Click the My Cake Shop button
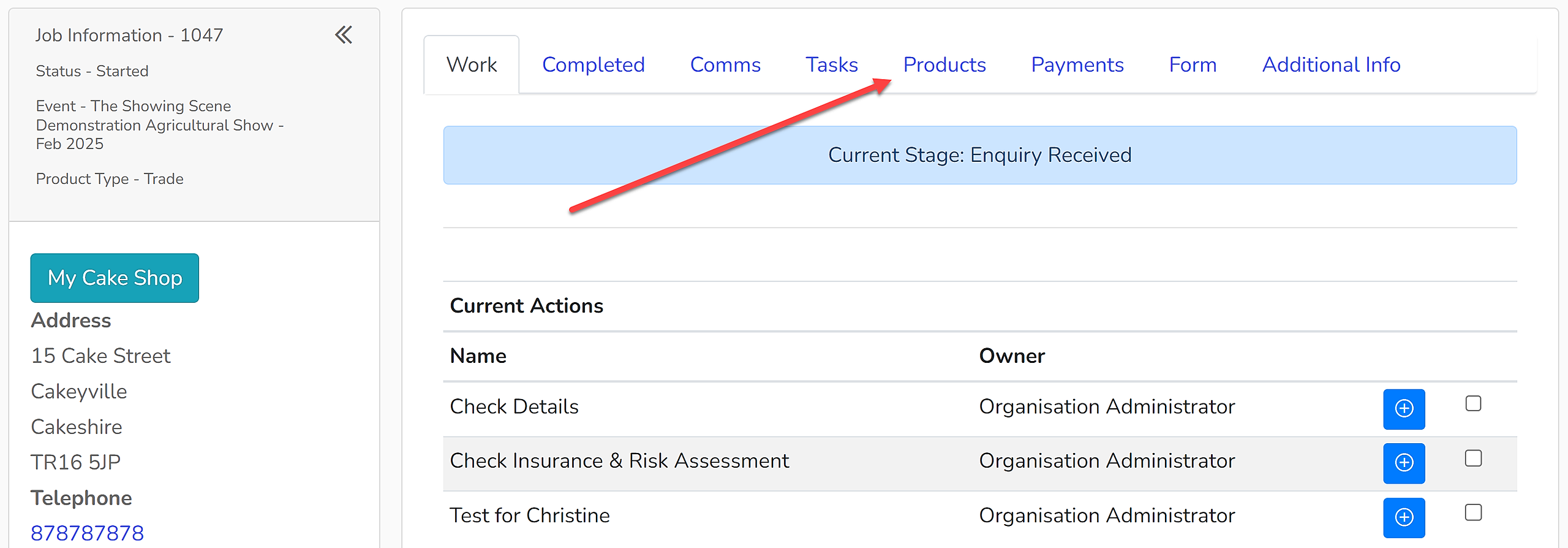Image resolution: width=1568 pixels, height=548 pixels. pyautogui.click(x=115, y=278)
